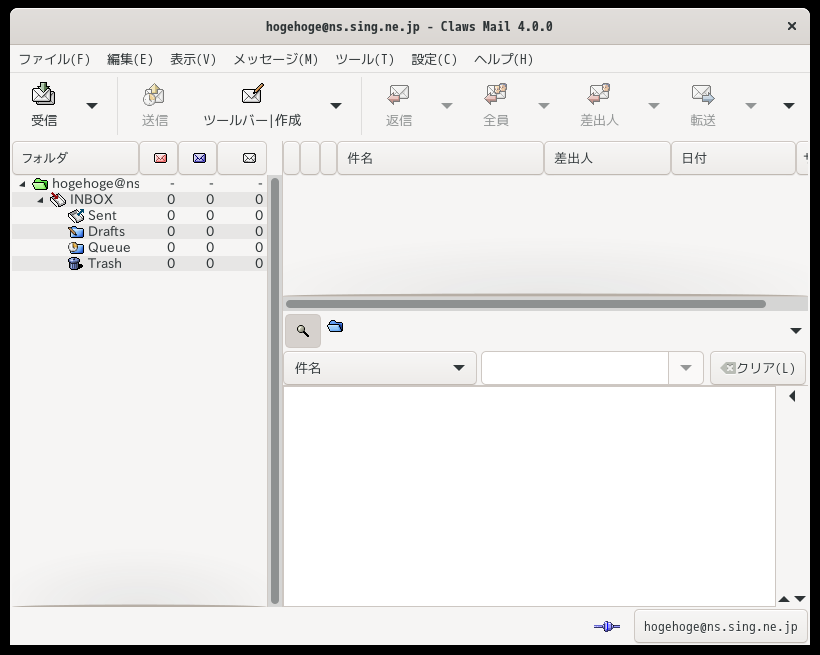
Task: Toggle the quick search magnifier button
Action: [303, 331]
